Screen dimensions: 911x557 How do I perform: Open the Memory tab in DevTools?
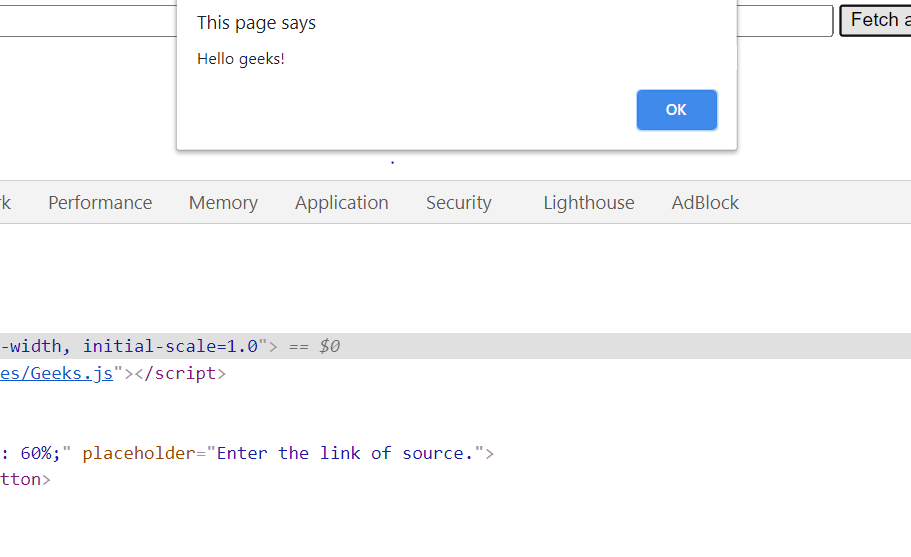[x=223, y=203]
